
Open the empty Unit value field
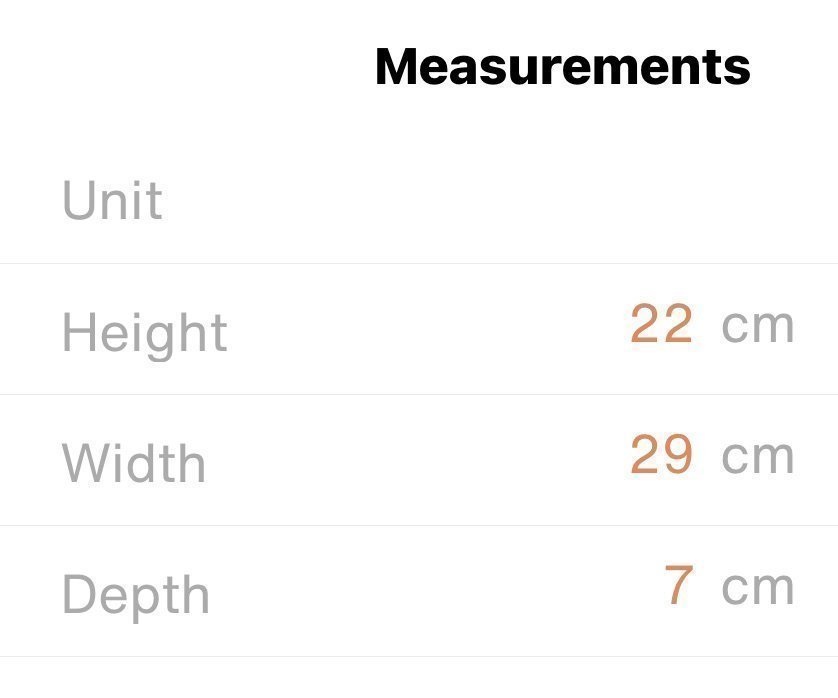tap(600, 200)
